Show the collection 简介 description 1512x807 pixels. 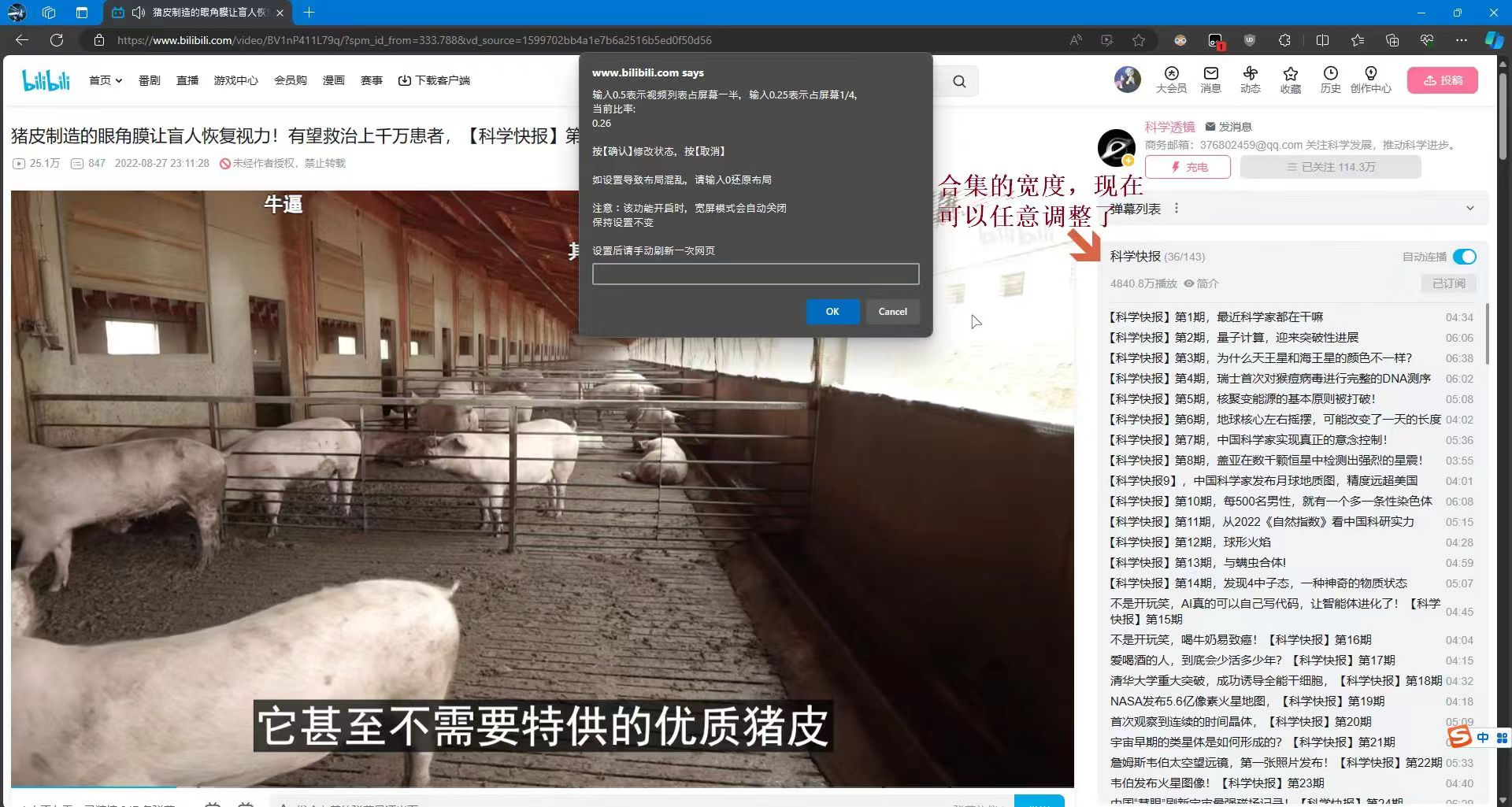[1201, 283]
